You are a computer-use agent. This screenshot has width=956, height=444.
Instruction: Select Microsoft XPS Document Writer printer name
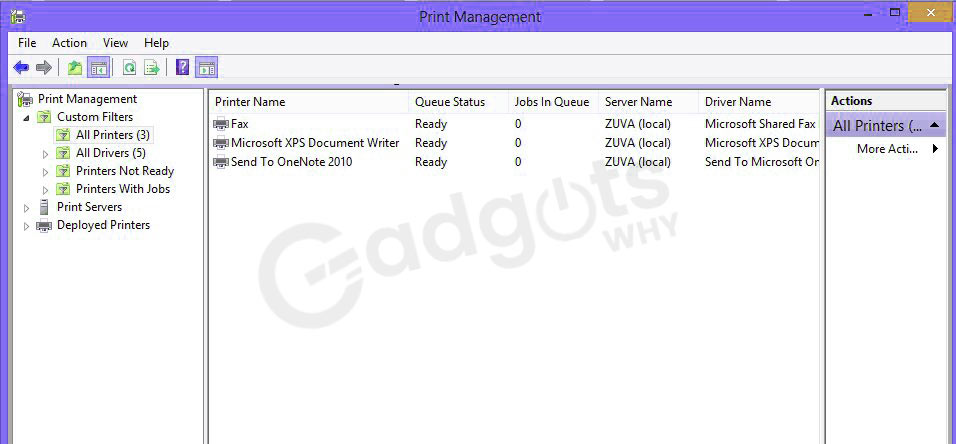pyautogui.click(x=315, y=143)
